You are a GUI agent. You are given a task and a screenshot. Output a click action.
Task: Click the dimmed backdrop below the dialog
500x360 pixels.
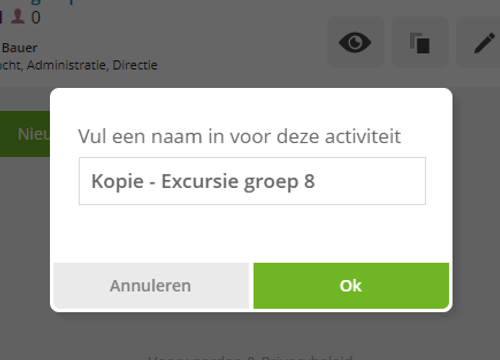250,333
